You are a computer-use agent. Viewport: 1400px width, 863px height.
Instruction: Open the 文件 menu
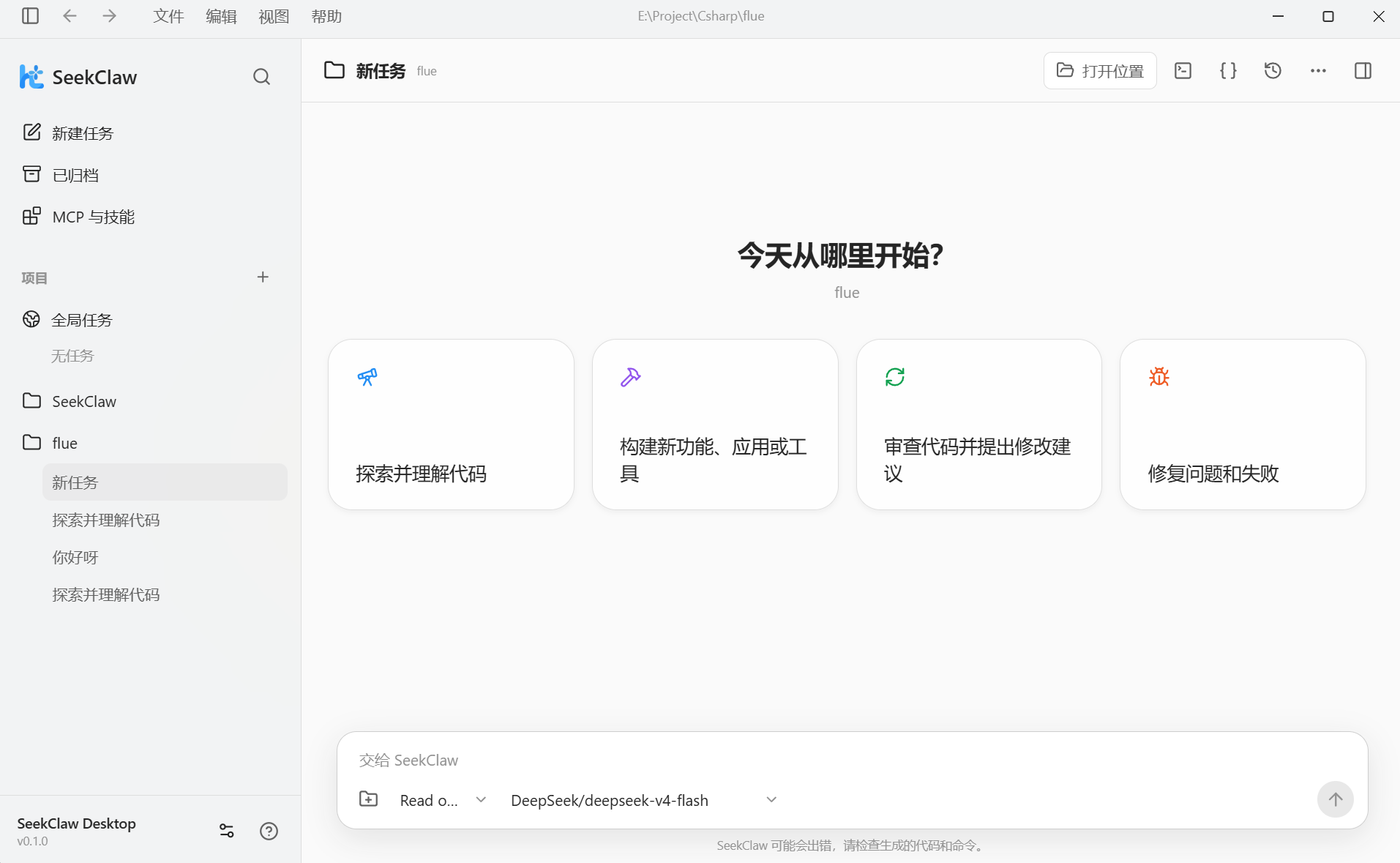168,16
